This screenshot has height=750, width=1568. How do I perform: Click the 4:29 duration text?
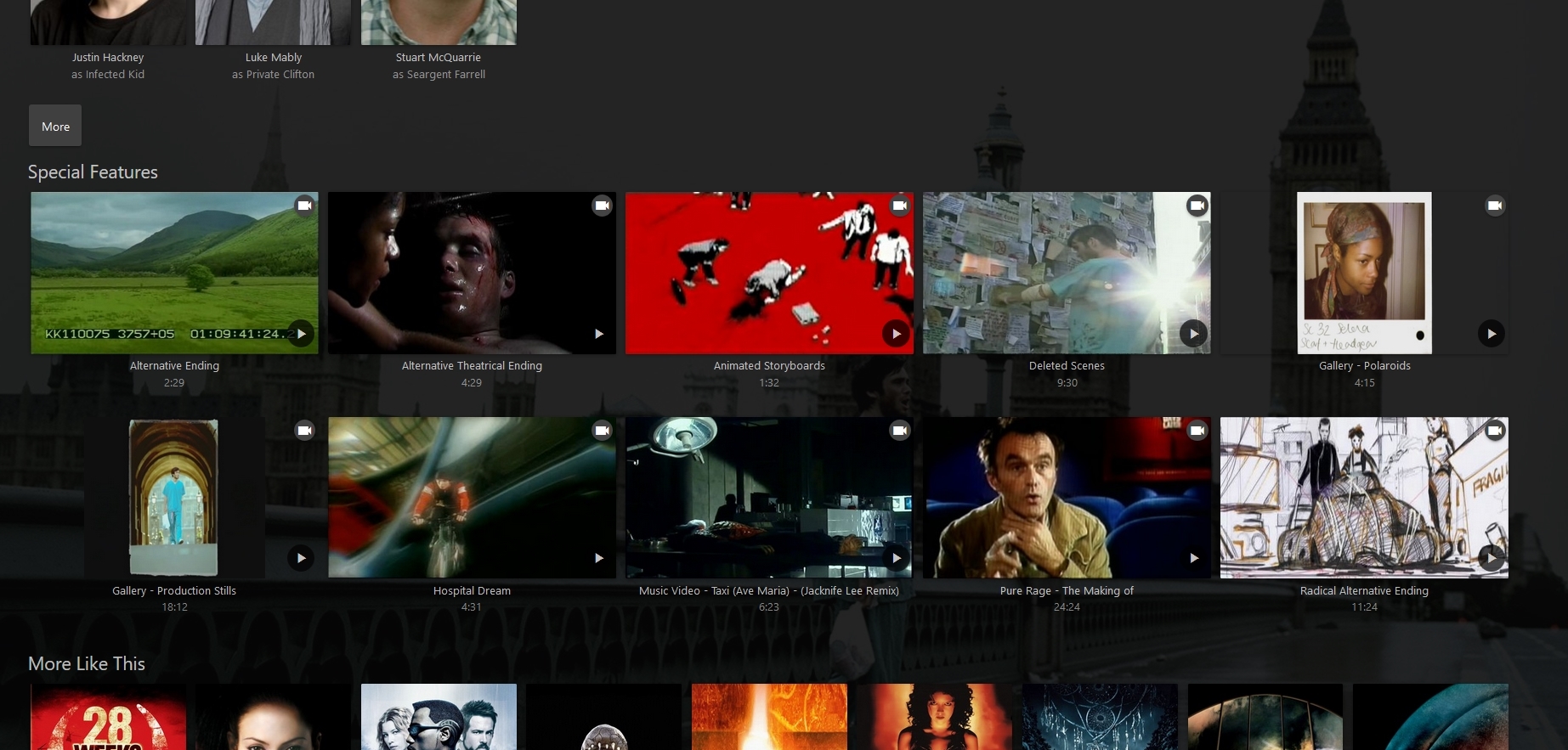click(x=472, y=383)
